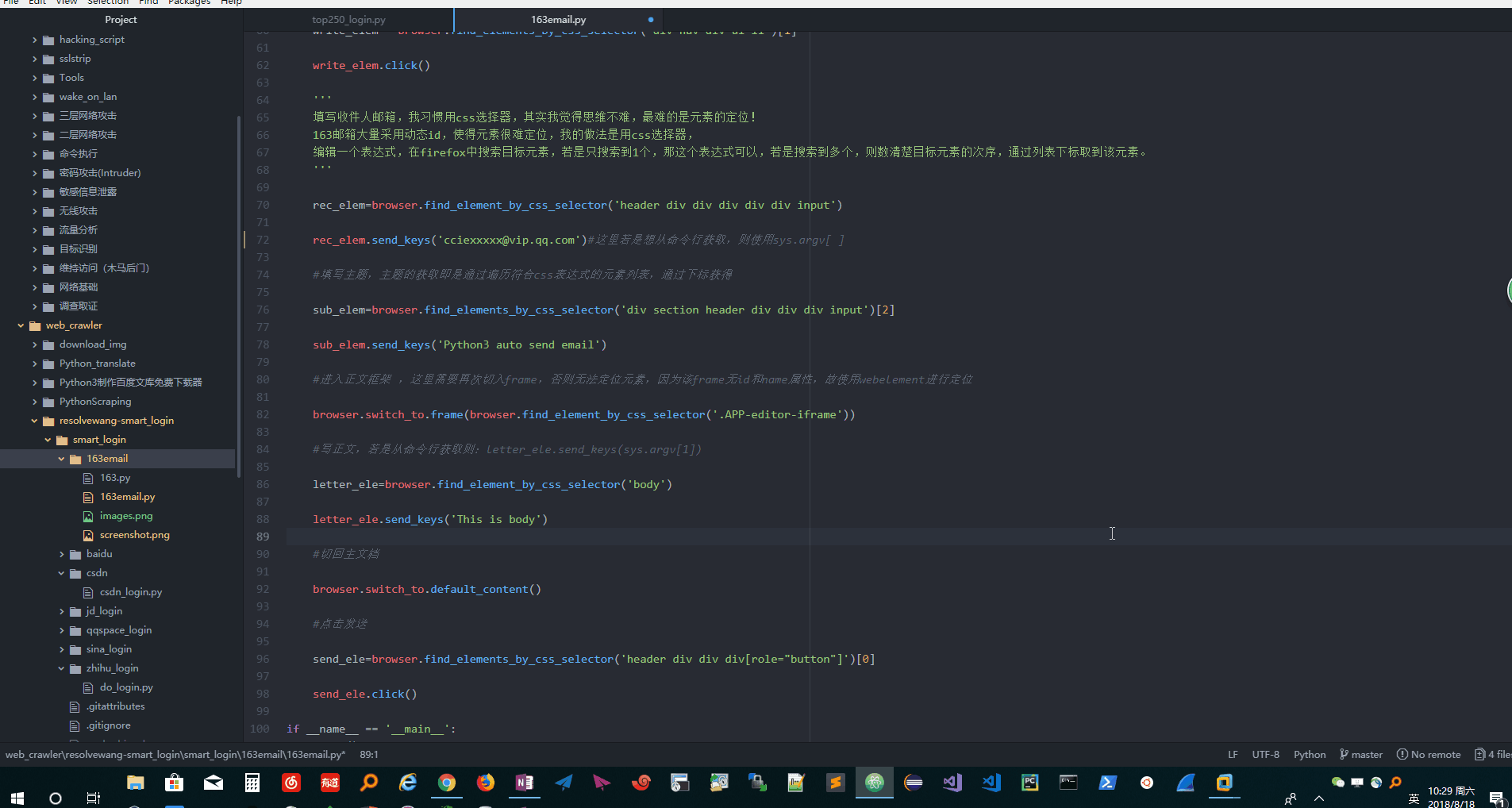The width and height of the screenshot is (1512, 808).
Task: Open the Action Center notifications icon
Action: coord(1497,798)
